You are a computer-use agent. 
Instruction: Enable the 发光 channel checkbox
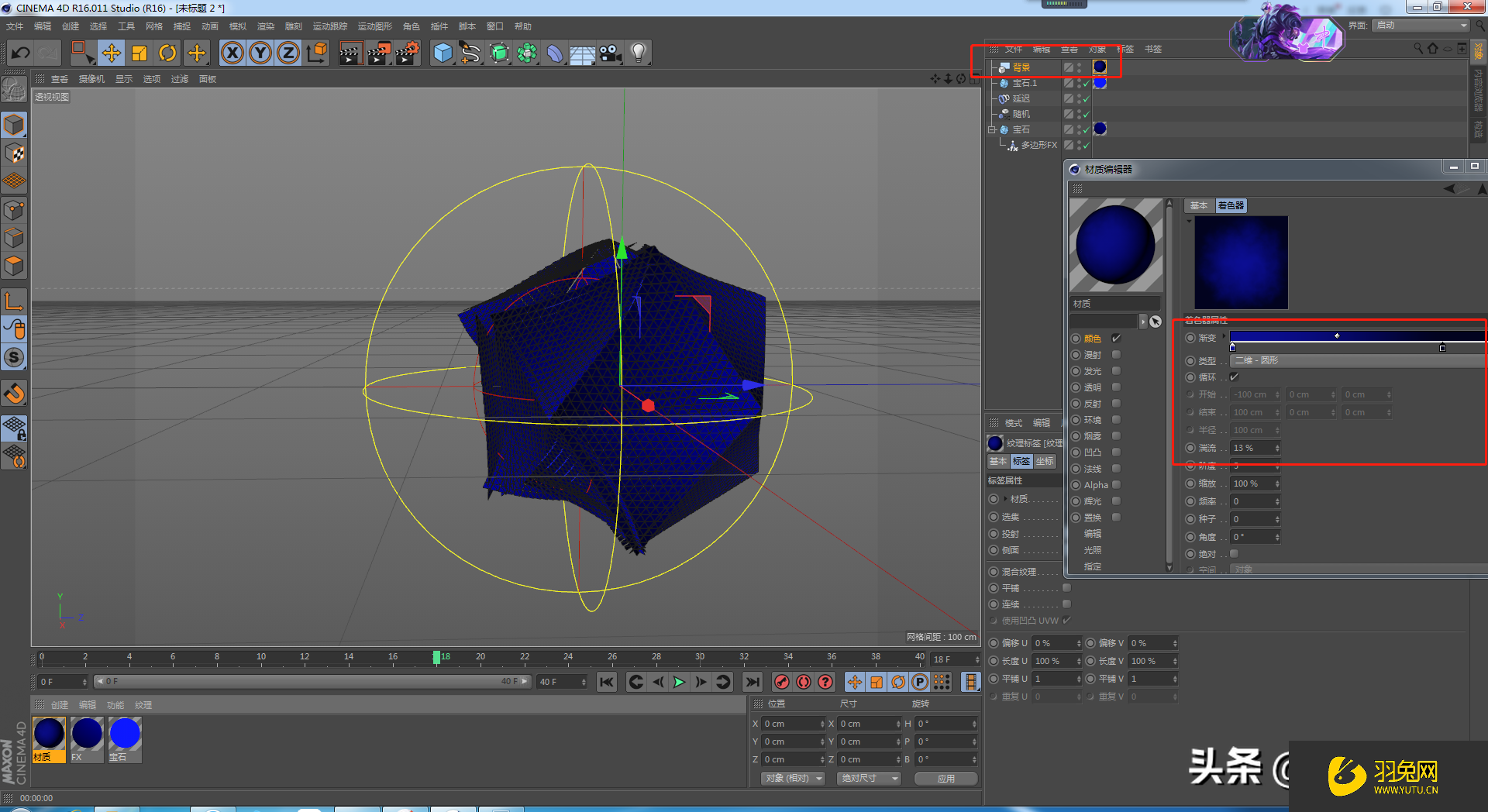pyautogui.click(x=1116, y=371)
